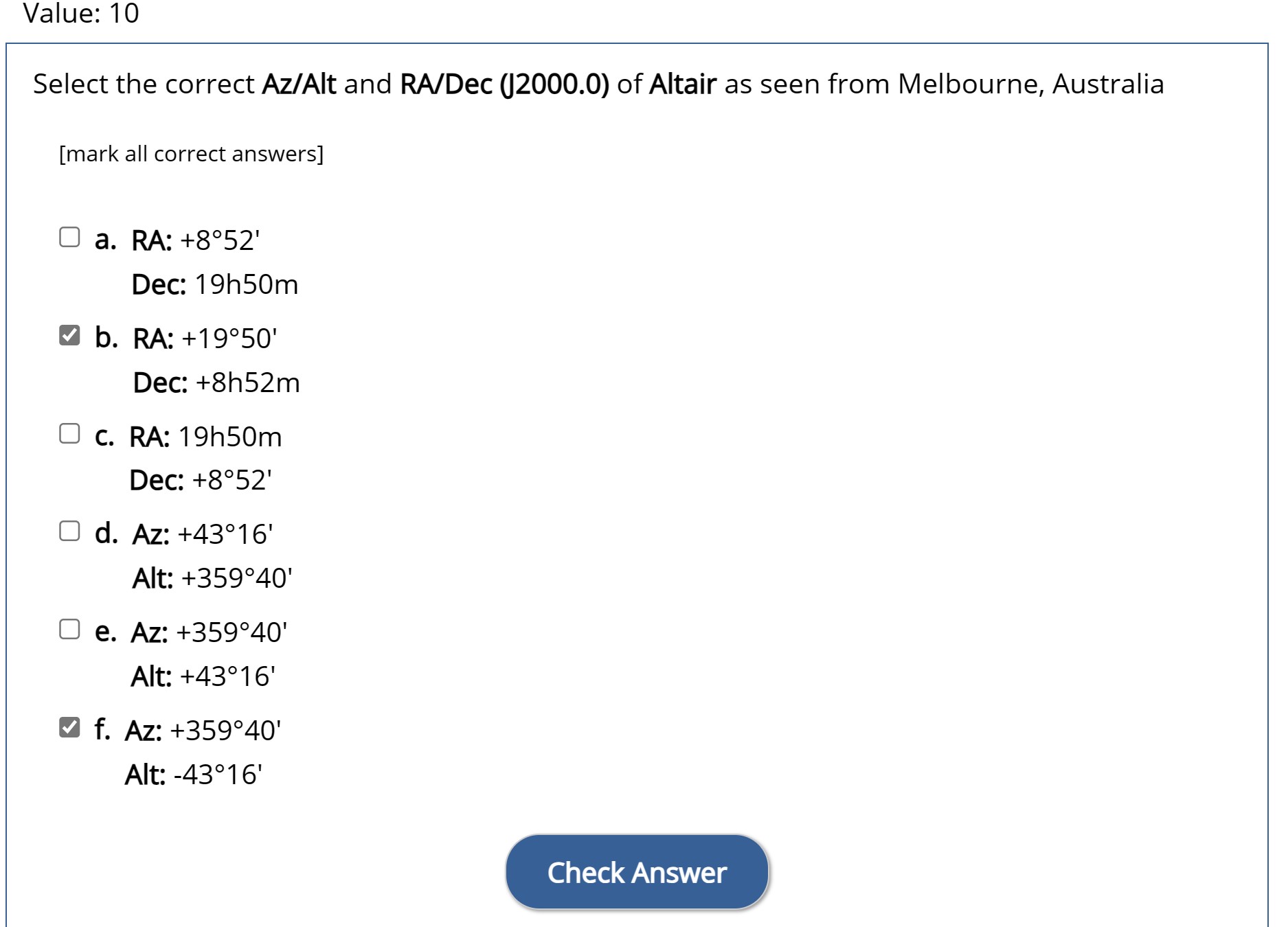This screenshot has height=927, width=1288.
Task: Submit answers via Check Answer
Action: 637,871
